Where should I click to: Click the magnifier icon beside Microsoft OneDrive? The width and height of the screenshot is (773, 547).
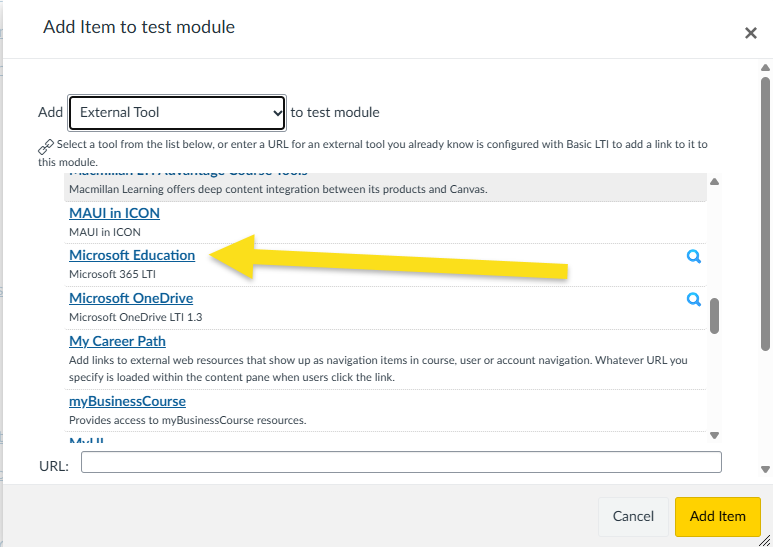point(694,299)
